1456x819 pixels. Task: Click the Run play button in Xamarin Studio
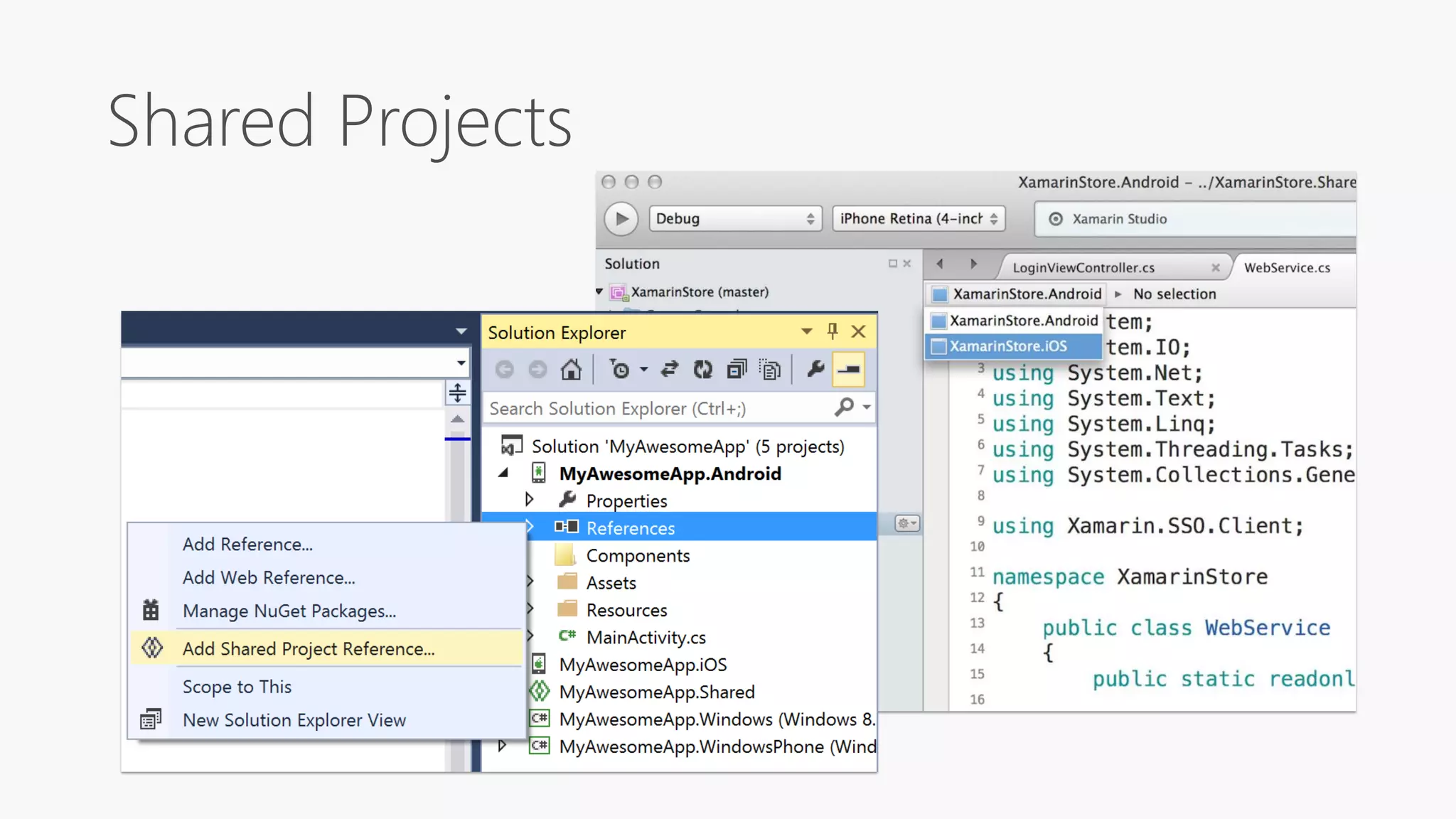[621, 218]
